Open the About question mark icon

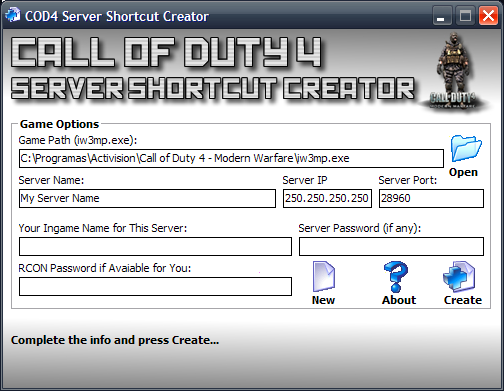(396, 277)
